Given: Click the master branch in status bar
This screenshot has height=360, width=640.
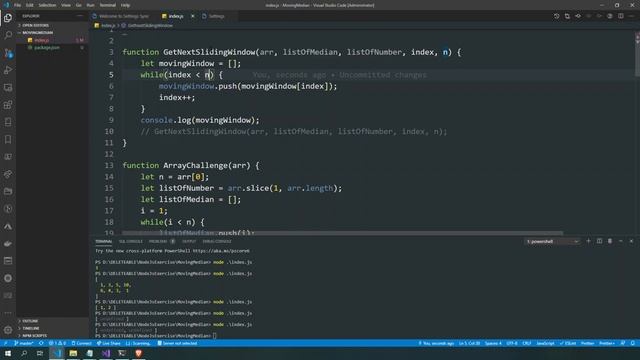Looking at the screenshot, I should coord(24,343).
